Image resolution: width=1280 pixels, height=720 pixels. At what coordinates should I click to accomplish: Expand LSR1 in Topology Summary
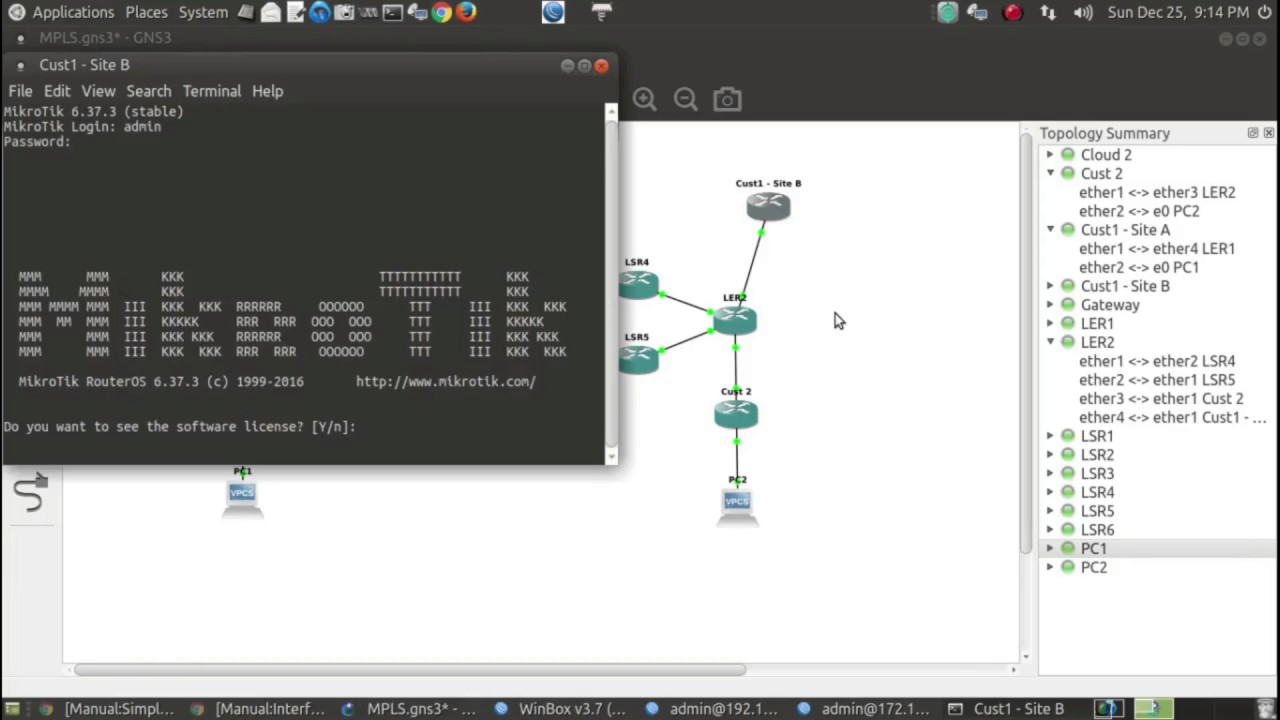1050,436
